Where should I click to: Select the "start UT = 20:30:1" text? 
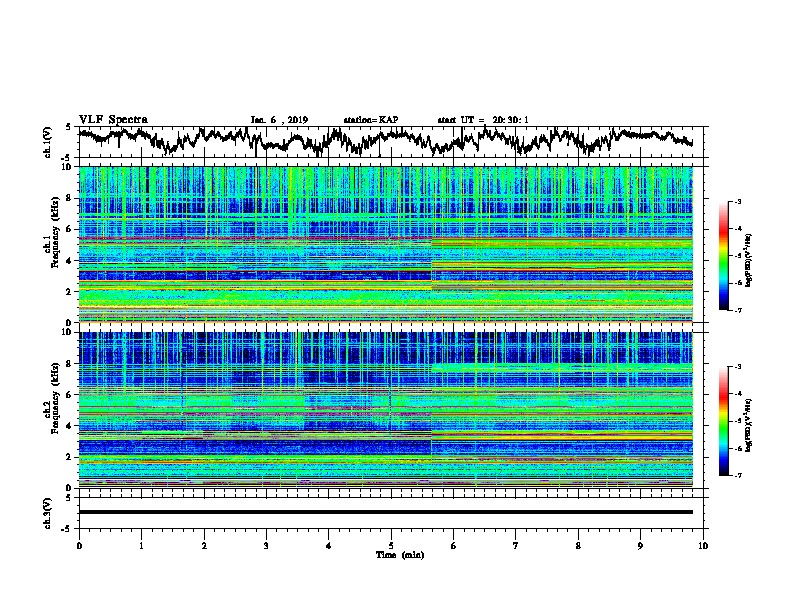[x=483, y=120]
